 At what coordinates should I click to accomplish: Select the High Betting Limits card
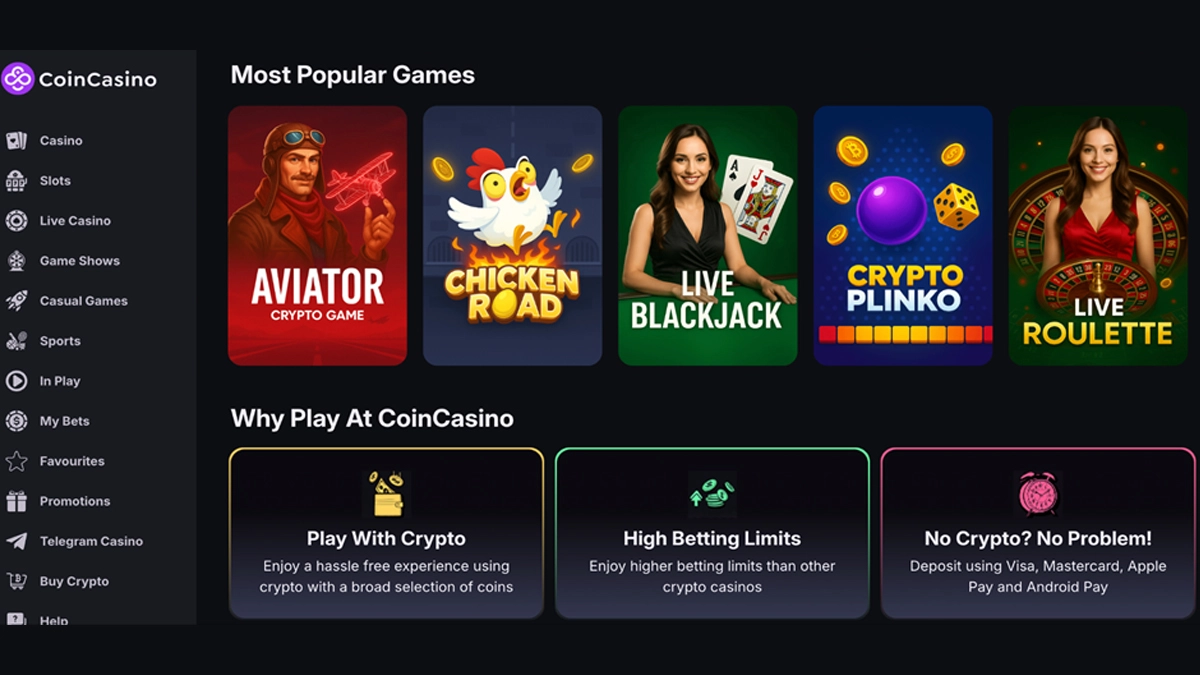[x=712, y=532]
